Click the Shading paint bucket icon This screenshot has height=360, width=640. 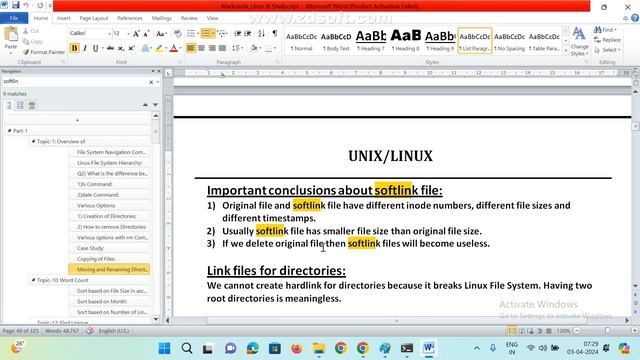pyautogui.click(x=253, y=48)
